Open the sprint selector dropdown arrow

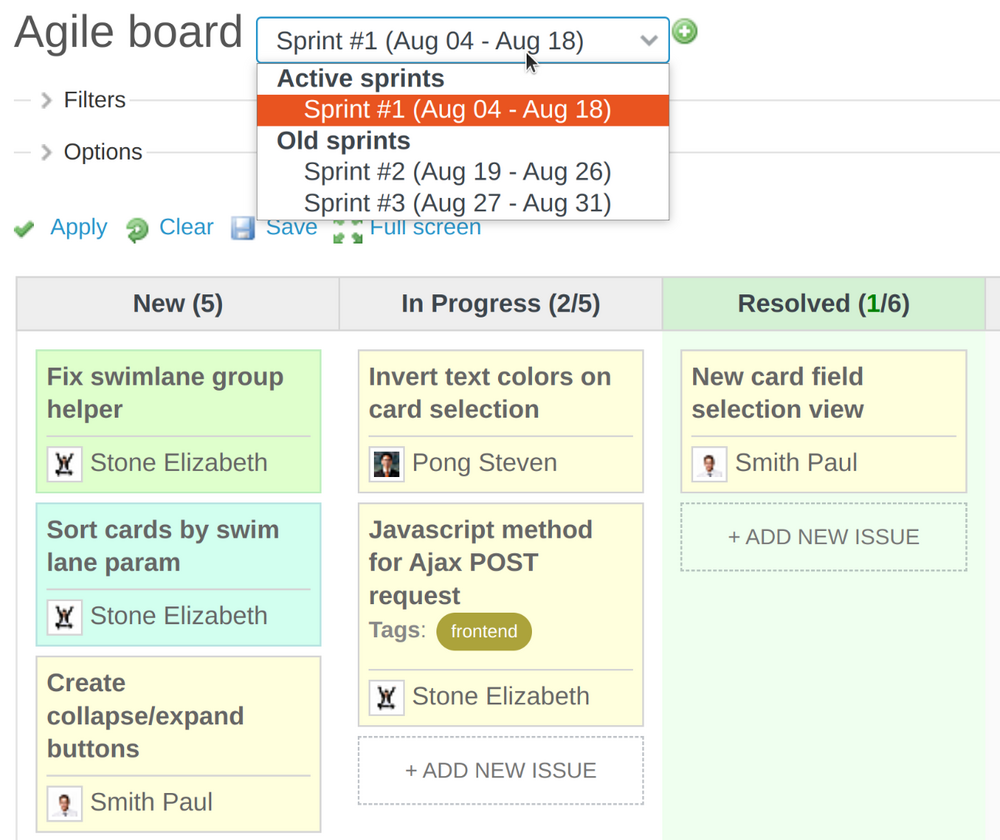651,41
